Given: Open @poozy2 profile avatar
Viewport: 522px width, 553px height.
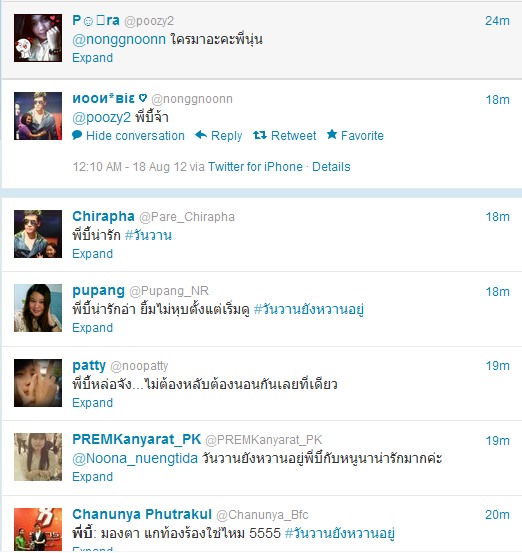Looking at the screenshot, I should click(x=38, y=38).
